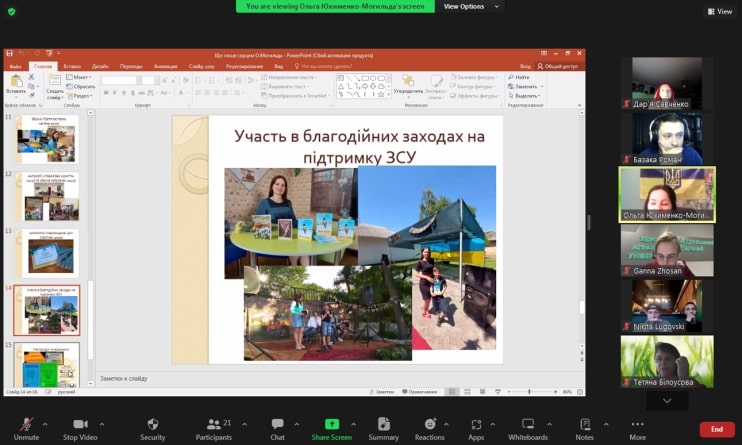This screenshot has height=445, width=742.
Task: Select Ganna Zhosan video tile
Action: (x=667, y=250)
